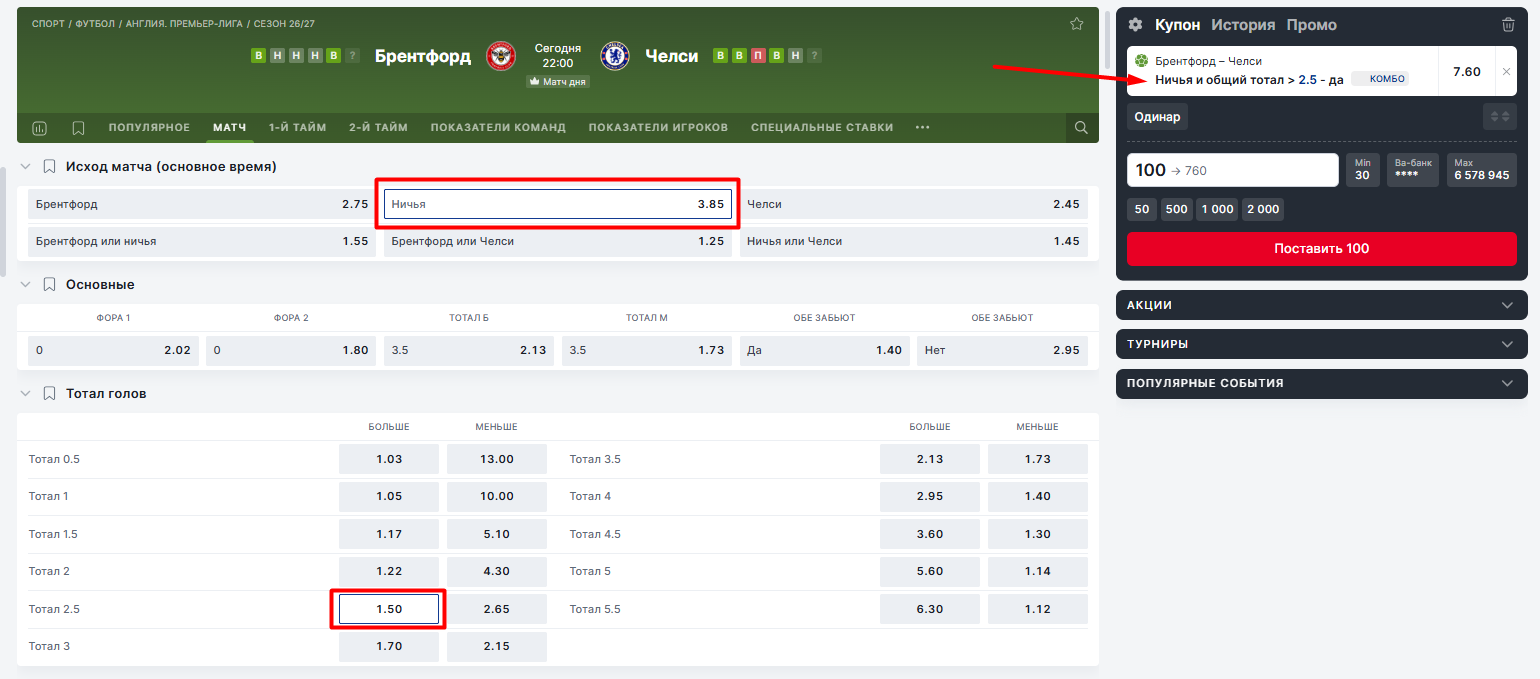1540x679 pixels.
Task: Open the Промо tab in the coupon panel
Action: tap(1312, 25)
